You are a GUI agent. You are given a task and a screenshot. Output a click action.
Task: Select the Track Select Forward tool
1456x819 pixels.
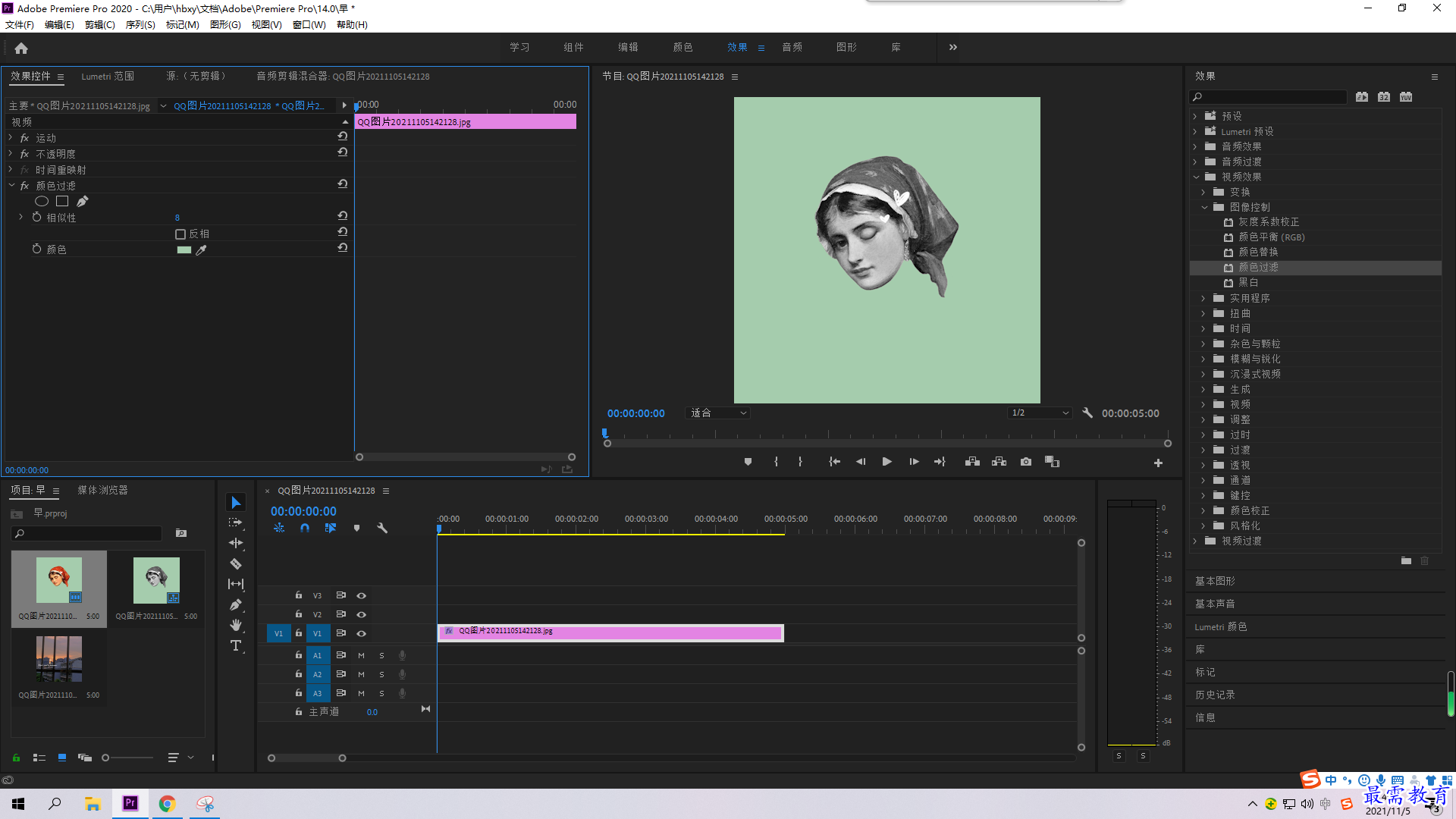pyautogui.click(x=236, y=522)
